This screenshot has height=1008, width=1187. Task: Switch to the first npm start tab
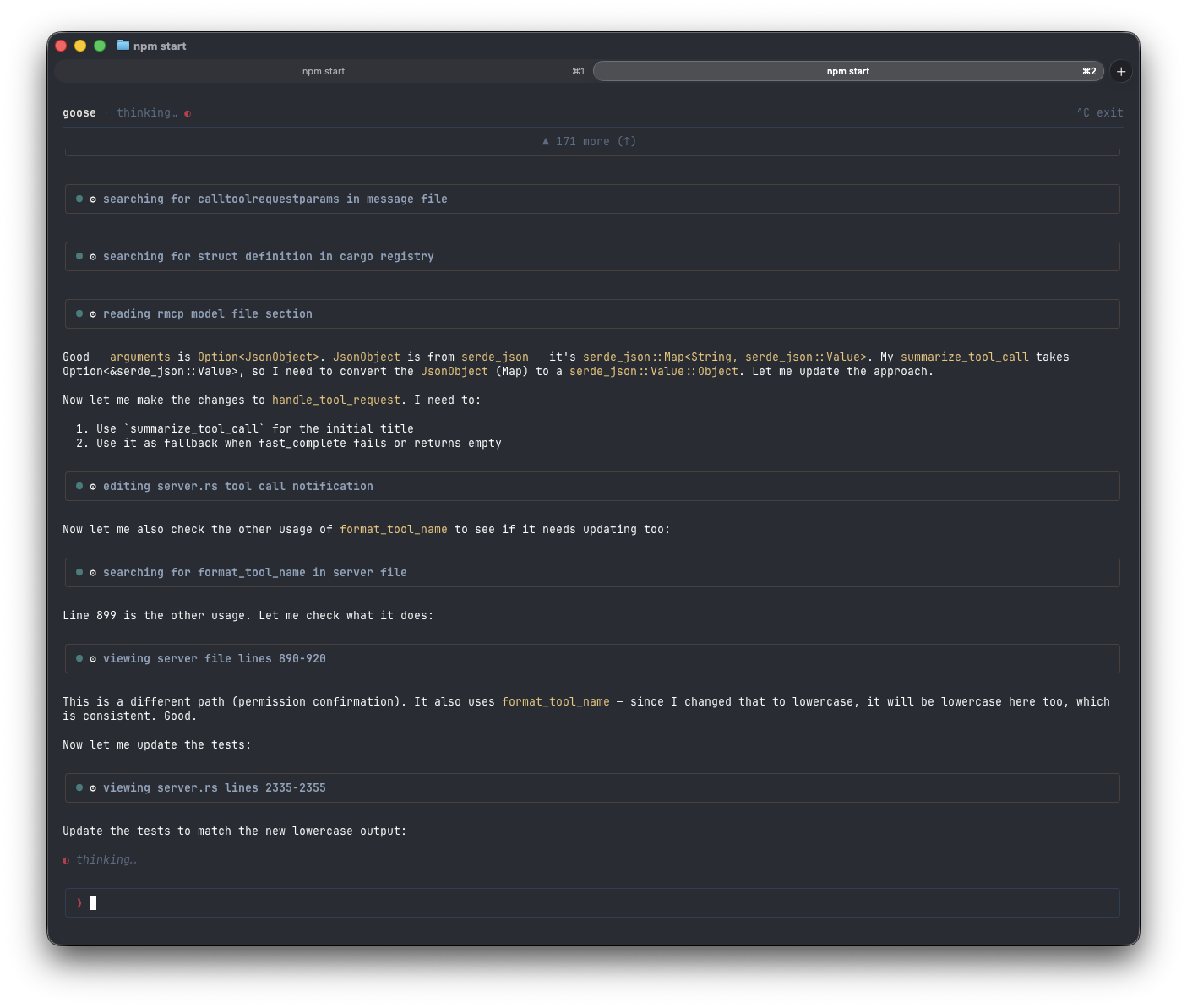(x=324, y=72)
